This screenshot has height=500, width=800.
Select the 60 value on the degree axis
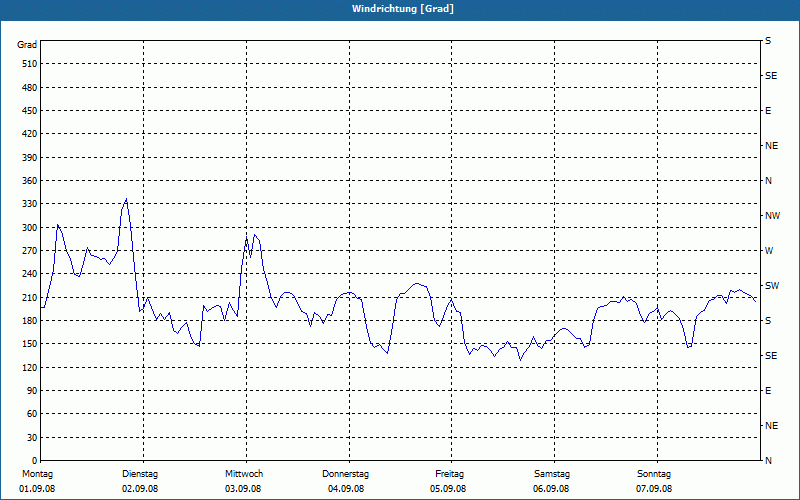[x=32, y=414]
